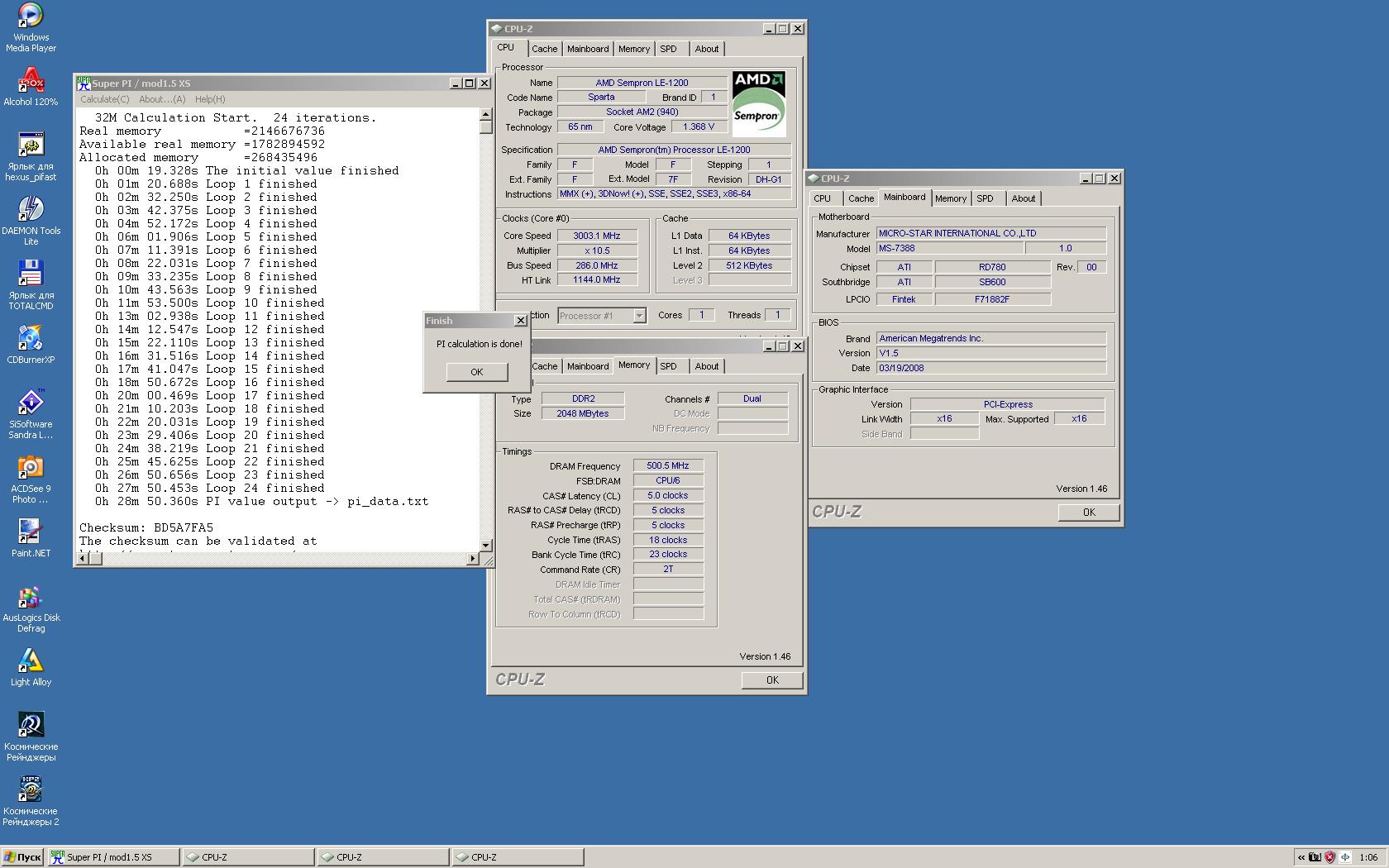The height and width of the screenshot is (868, 1389).
Task: Click the BIOS date 03/19/2008 field
Action: pyautogui.click(x=991, y=368)
